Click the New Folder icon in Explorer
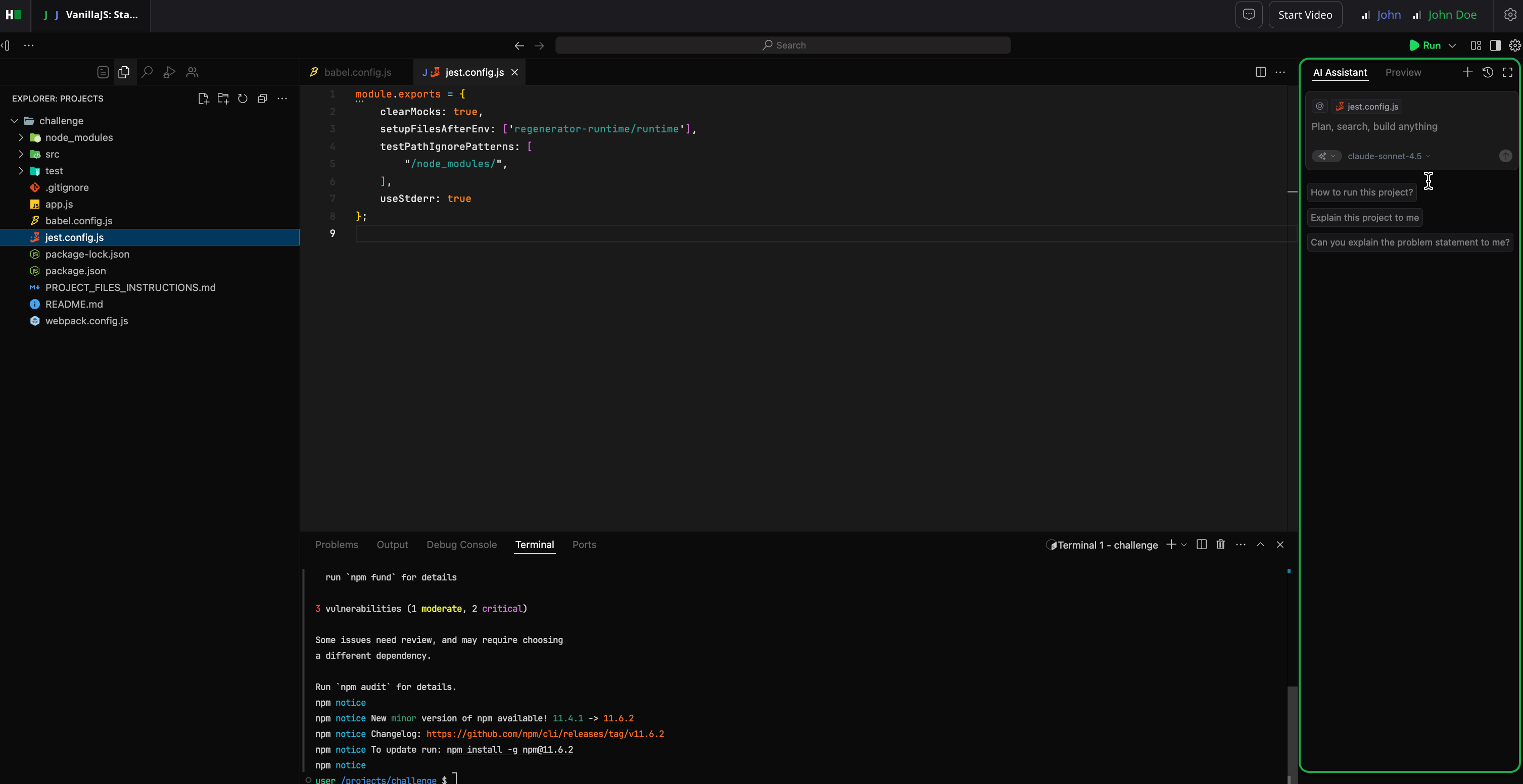Image resolution: width=1523 pixels, height=784 pixels. pos(223,99)
